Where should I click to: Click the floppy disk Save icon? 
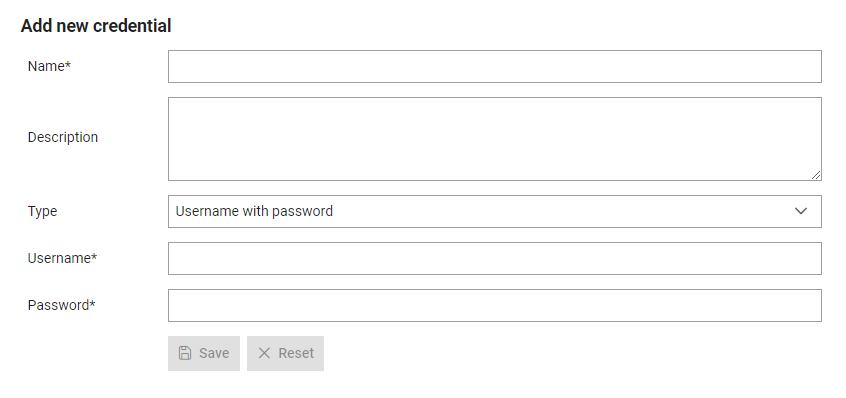tap(185, 353)
